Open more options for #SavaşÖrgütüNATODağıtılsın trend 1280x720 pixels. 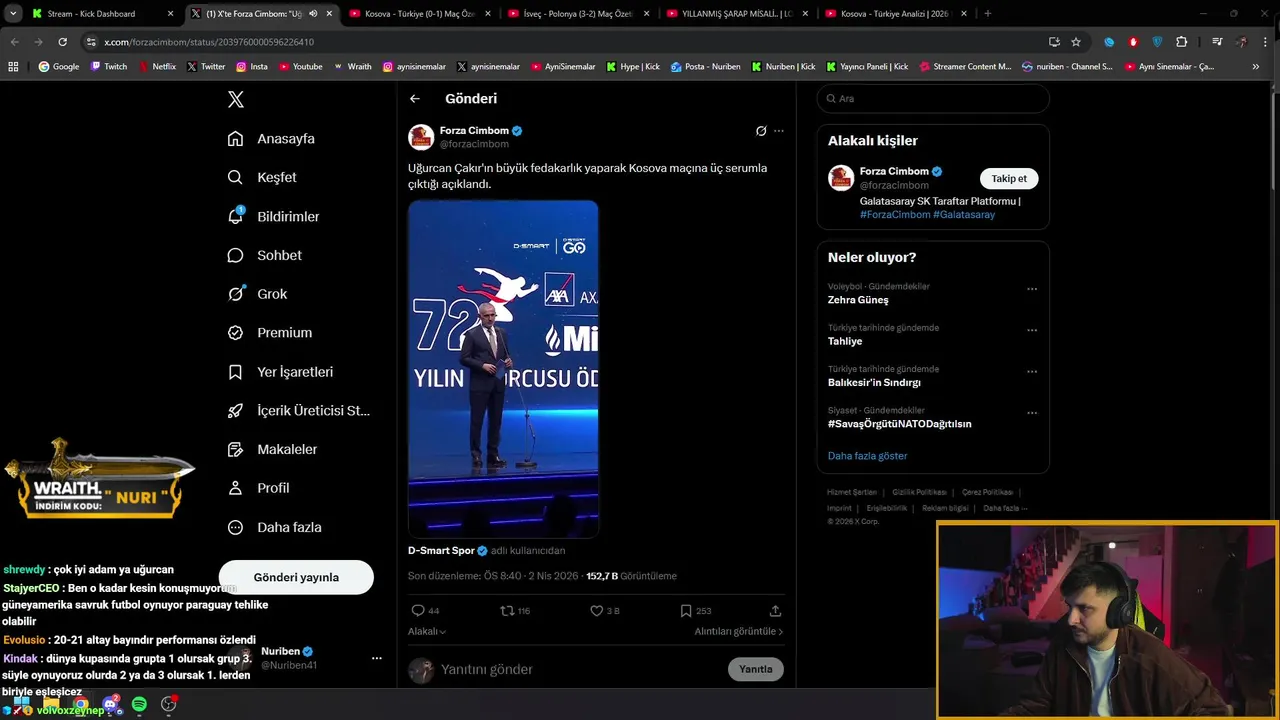tap(1032, 412)
